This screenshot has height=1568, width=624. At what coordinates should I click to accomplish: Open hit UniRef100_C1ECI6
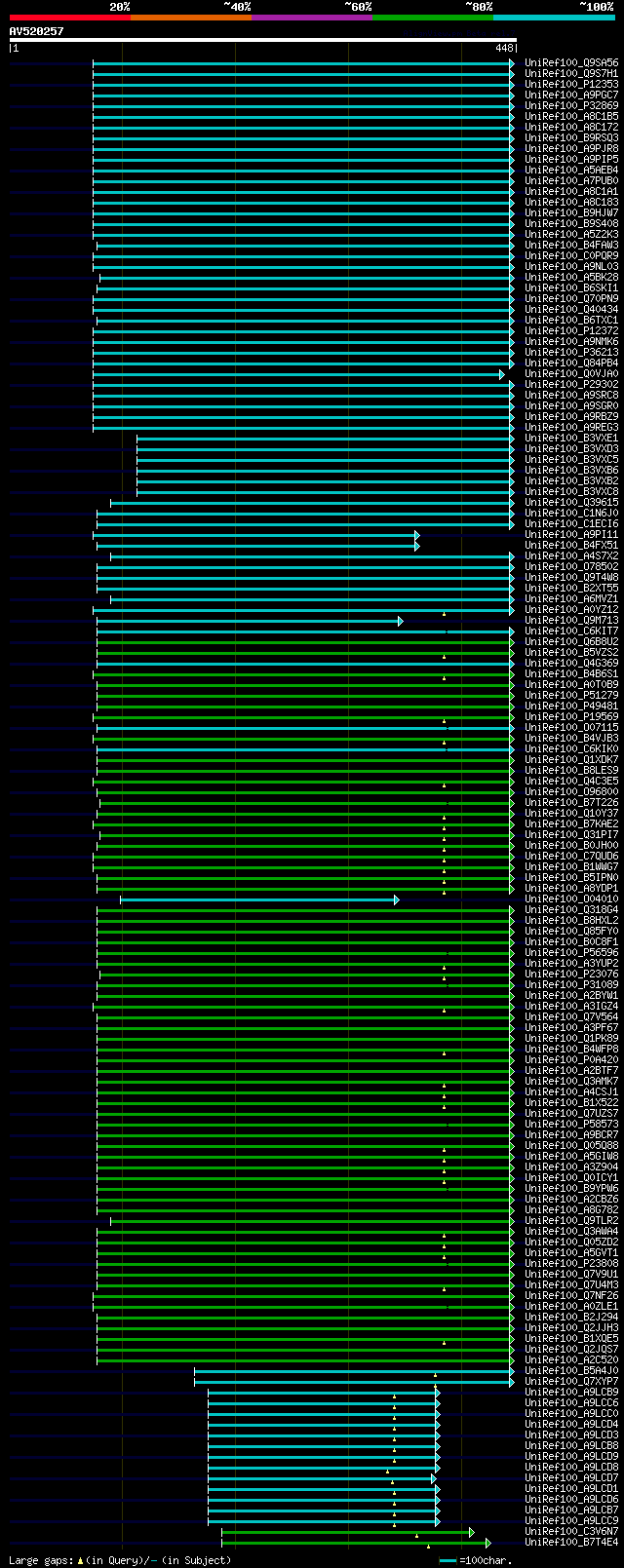[x=571, y=523]
